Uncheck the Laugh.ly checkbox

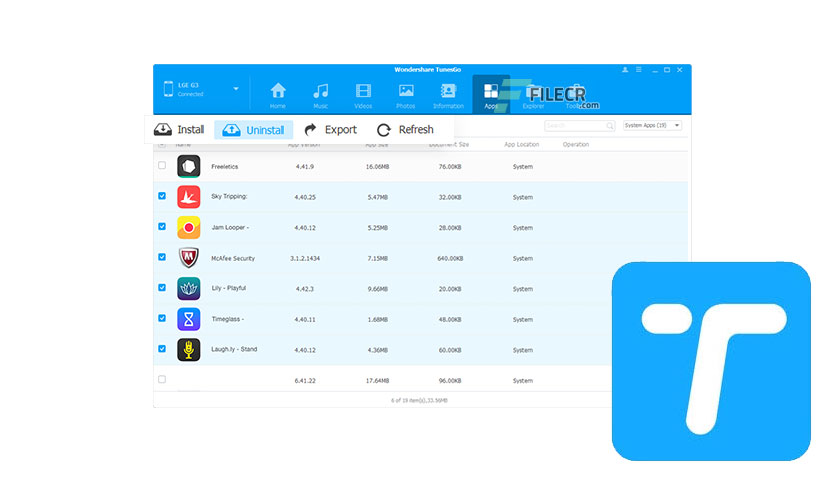point(162,349)
